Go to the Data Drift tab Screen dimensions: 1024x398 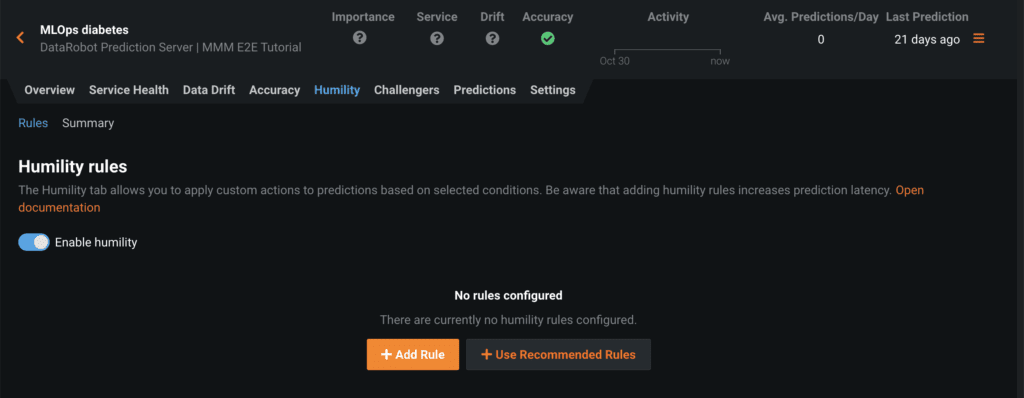pos(209,90)
